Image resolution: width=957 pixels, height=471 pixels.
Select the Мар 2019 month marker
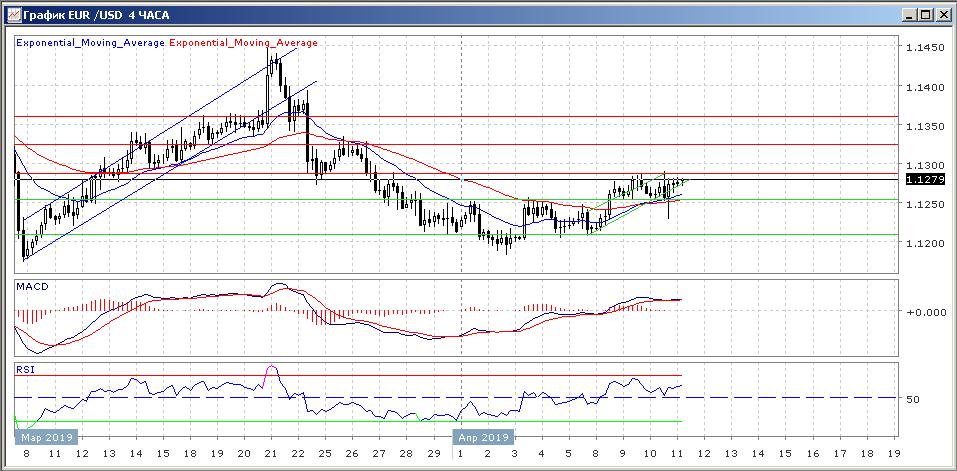(46, 438)
